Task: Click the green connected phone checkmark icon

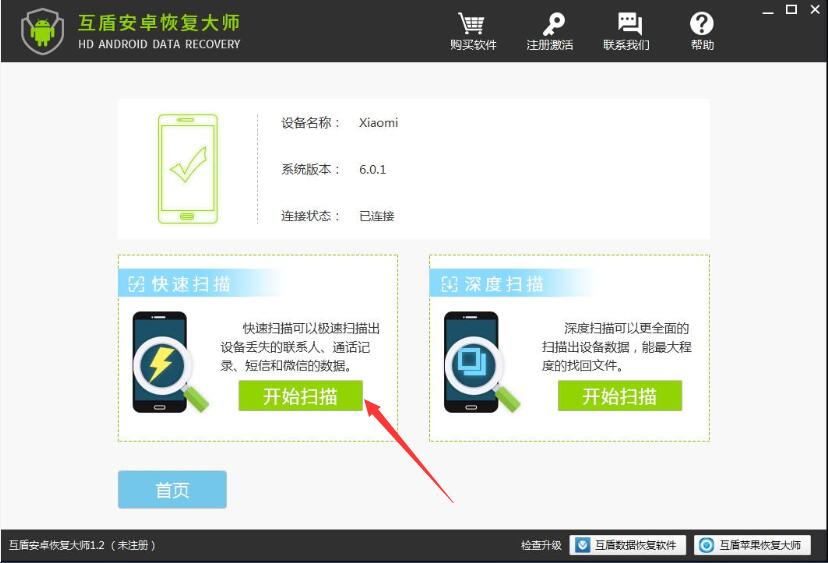Action: tap(187, 169)
